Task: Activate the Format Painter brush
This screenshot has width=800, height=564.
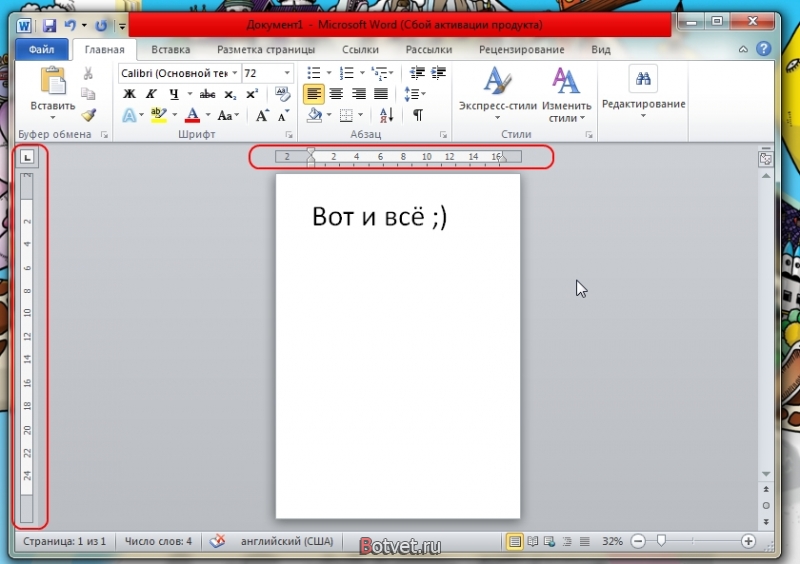Action: click(89, 115)
